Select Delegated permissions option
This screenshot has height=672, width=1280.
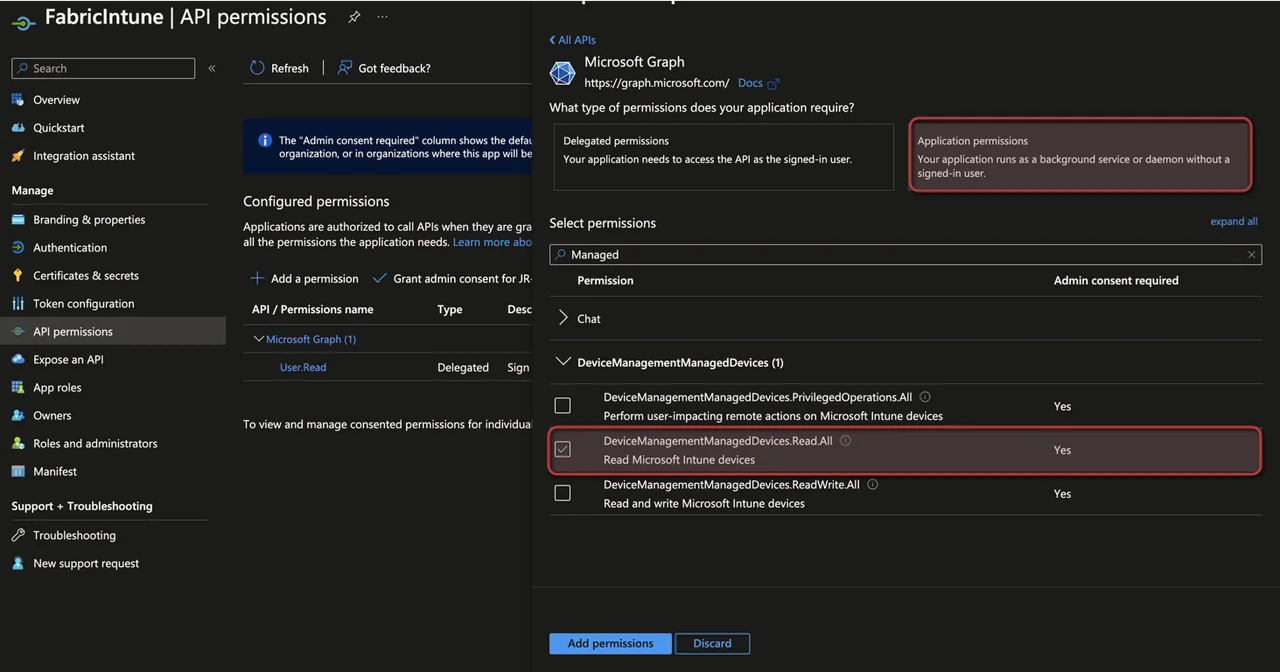[x=723, y=157]
